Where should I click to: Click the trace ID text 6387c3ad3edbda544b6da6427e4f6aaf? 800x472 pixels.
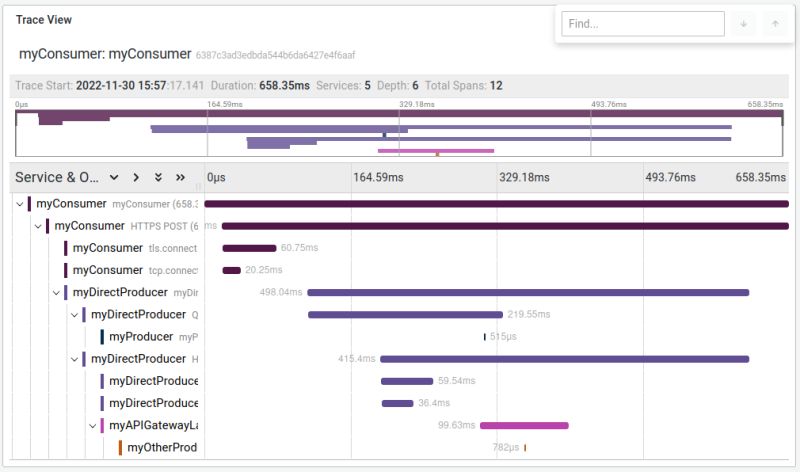(275, 55)
